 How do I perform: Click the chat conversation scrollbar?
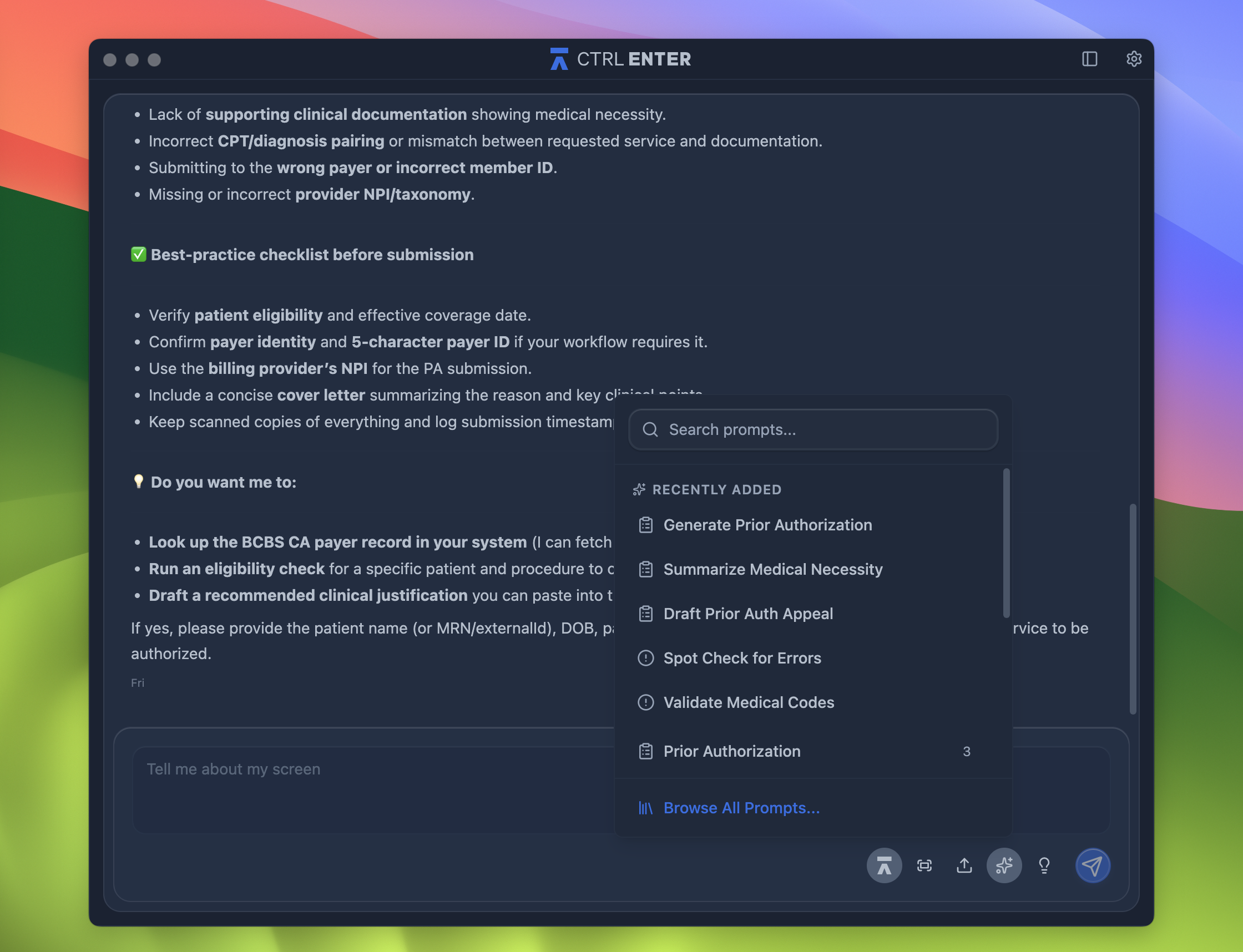tap(1133, 608)
